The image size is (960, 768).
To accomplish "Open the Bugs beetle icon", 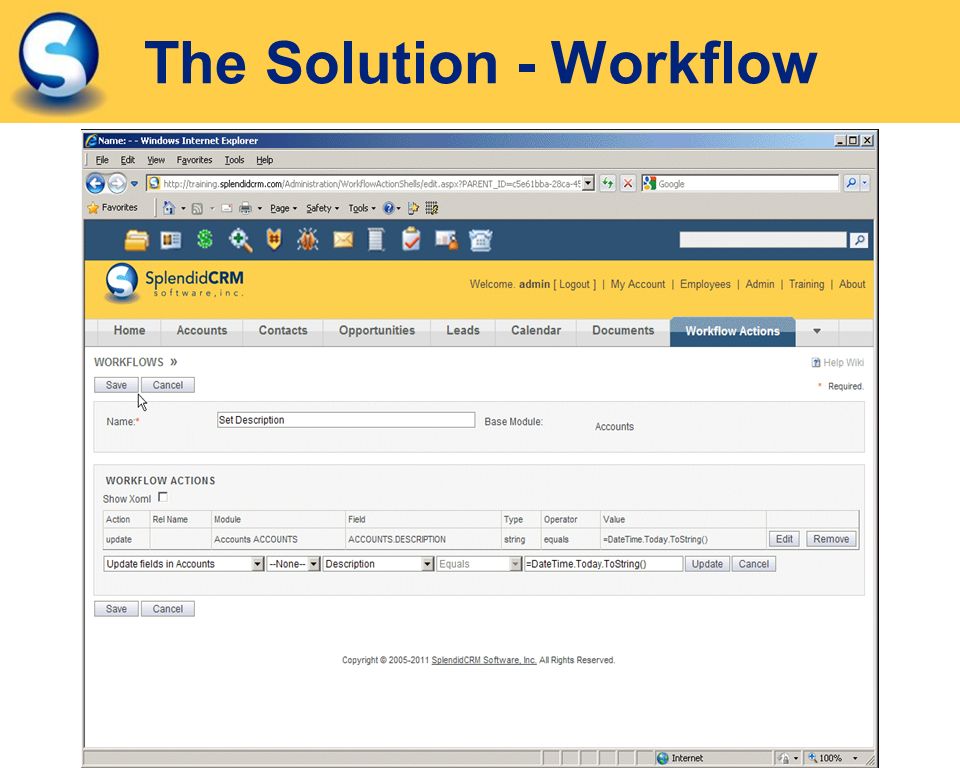I will click(x=308, y=240).
